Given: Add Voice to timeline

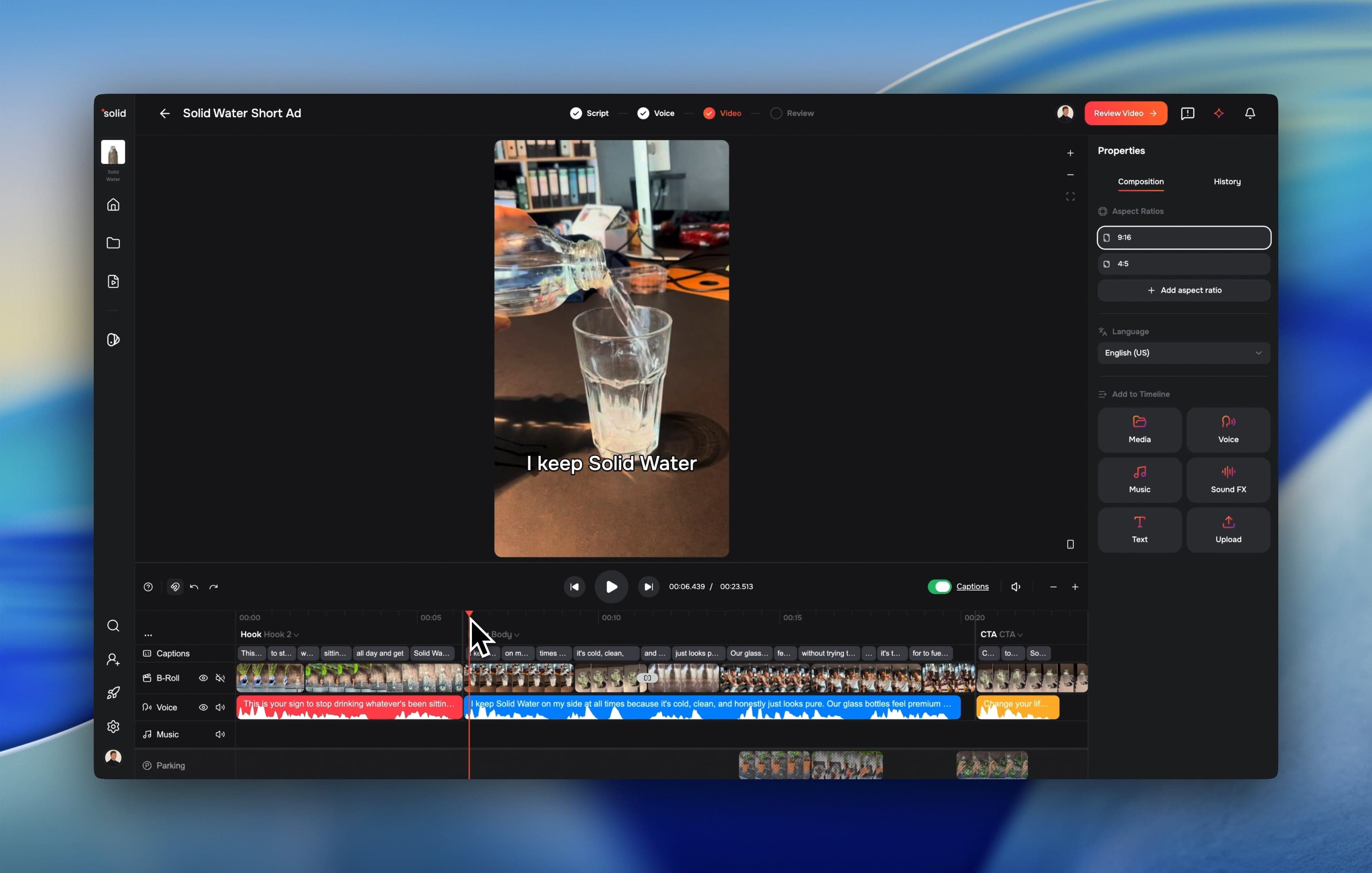Looking at the screenshot, I should pyautogui.click(x=1228, y=430).
